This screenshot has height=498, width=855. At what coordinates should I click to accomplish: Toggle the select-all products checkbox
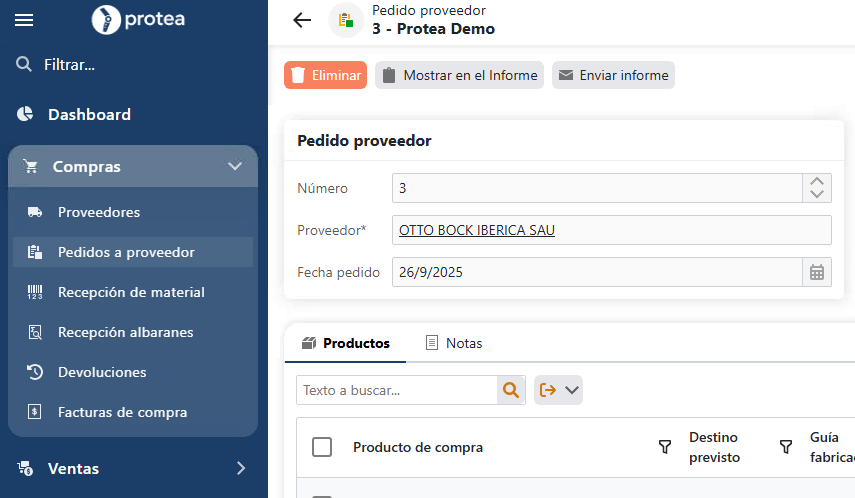322,447
